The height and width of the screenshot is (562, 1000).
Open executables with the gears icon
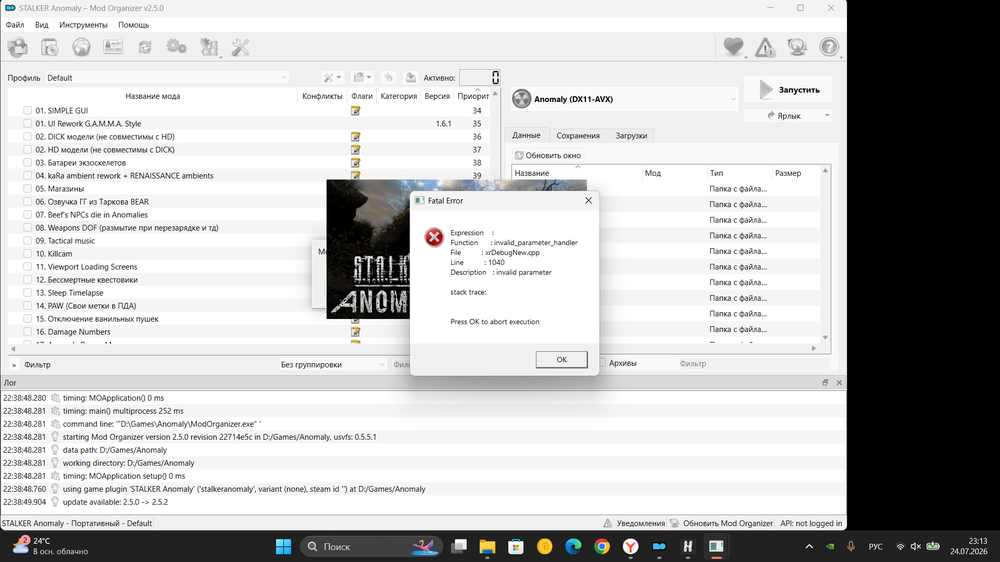[x=177, y=47]
